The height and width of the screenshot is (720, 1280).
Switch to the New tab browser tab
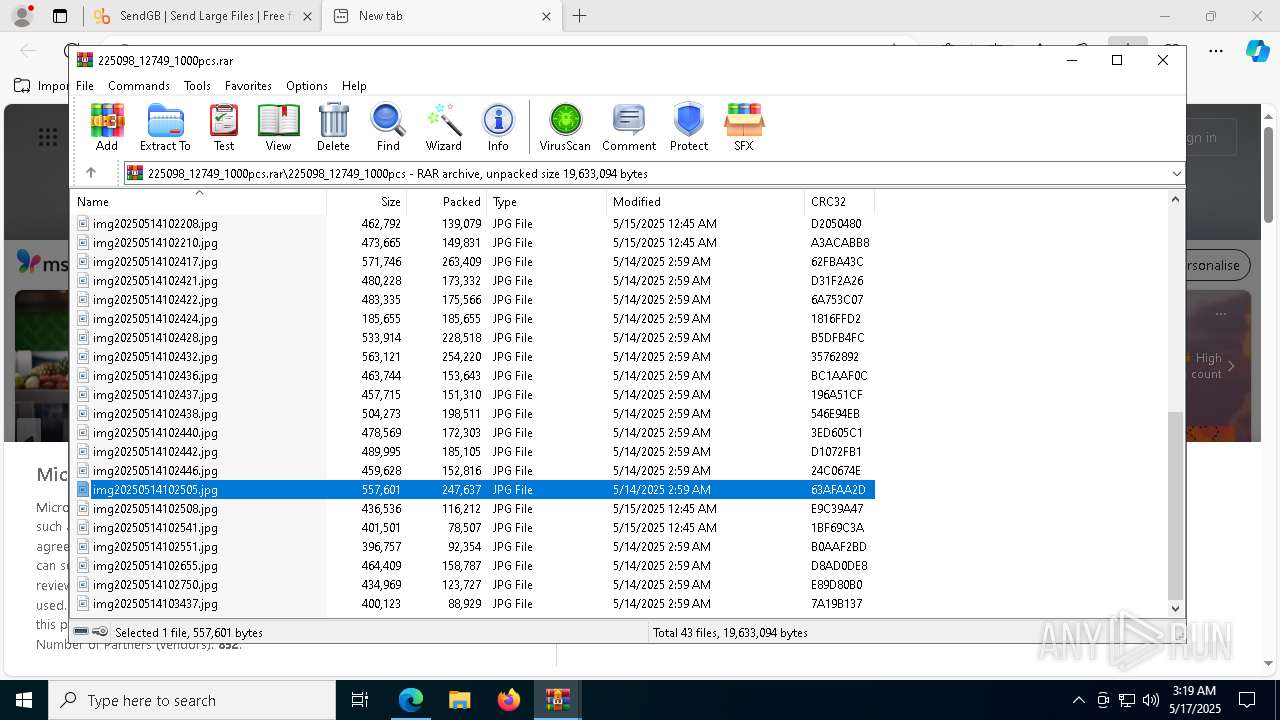pyautogui.click(x=443, y=16)
